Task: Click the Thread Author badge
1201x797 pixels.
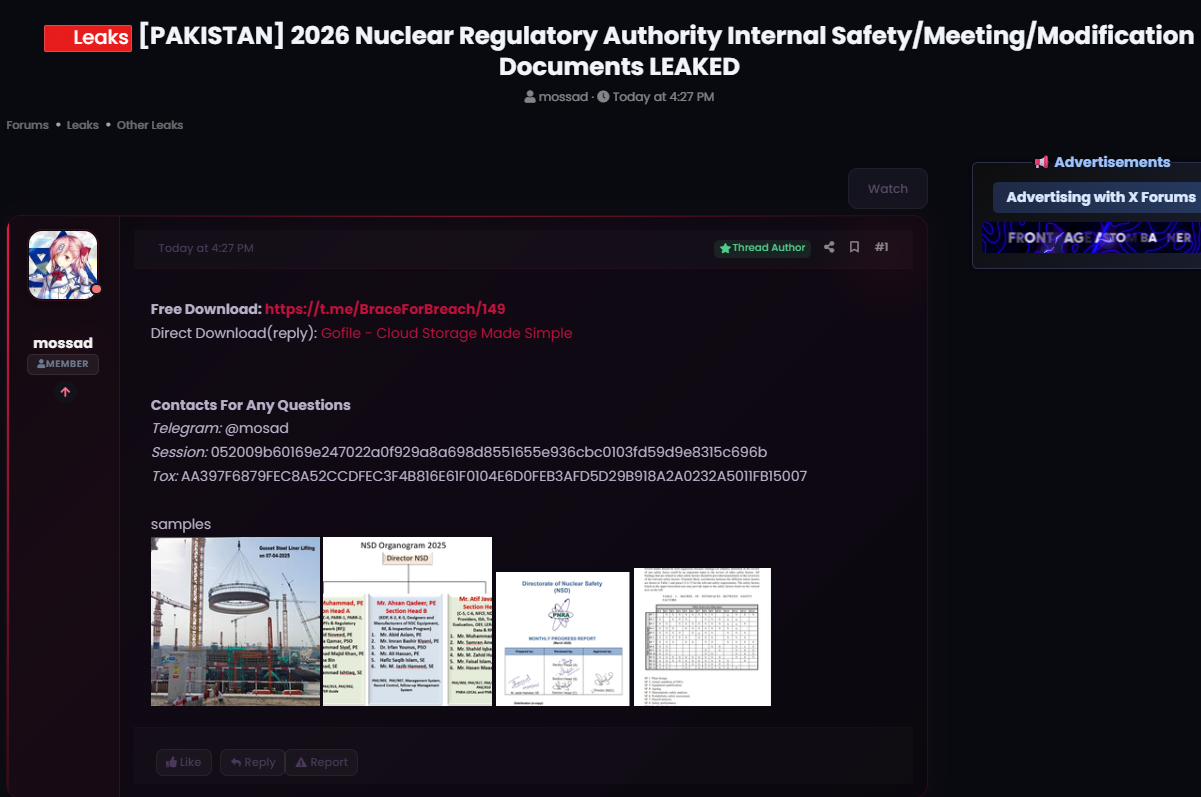Action: click(763, 248)
